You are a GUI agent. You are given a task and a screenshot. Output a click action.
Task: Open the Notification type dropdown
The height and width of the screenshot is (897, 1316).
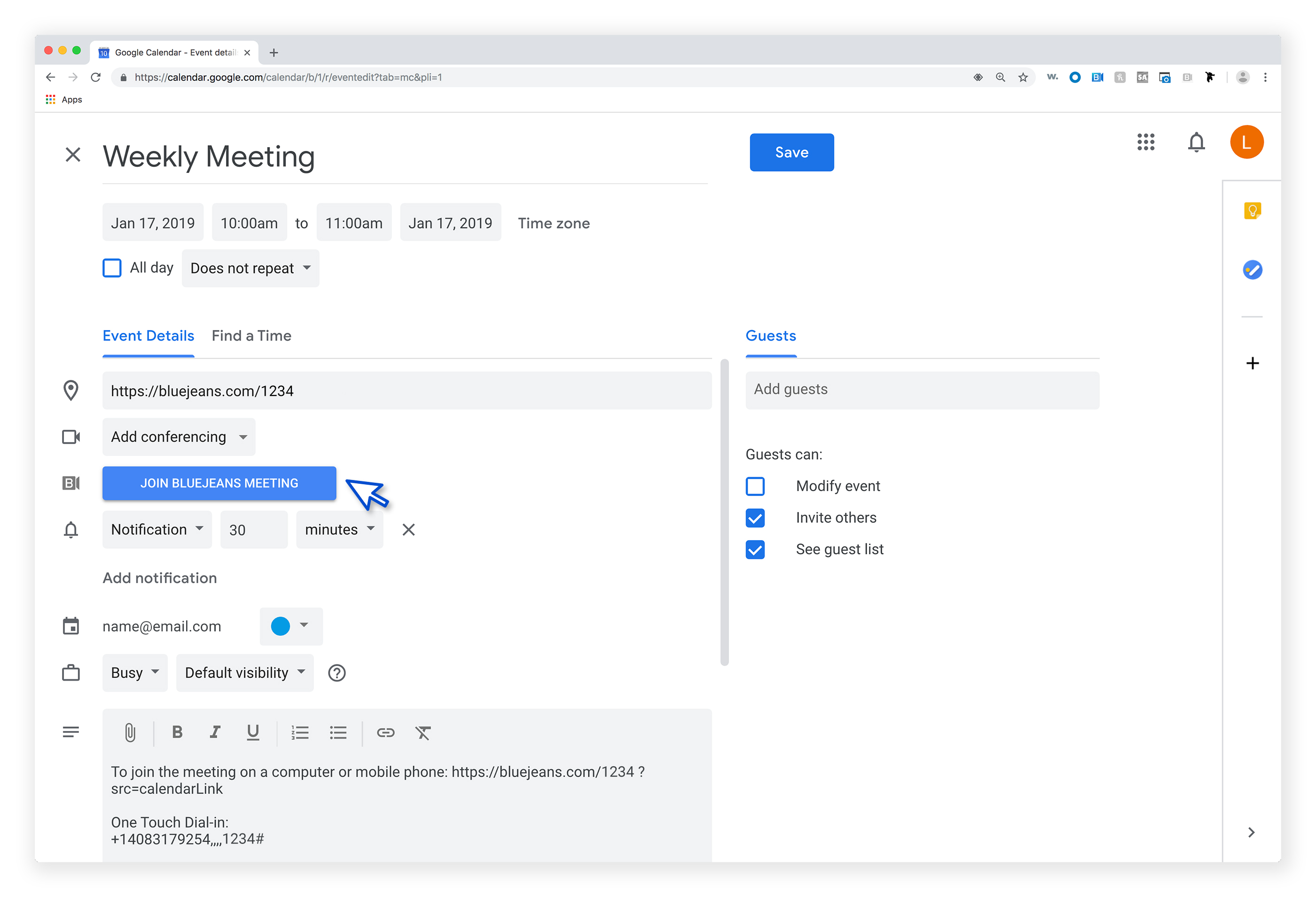coord(157,529)
